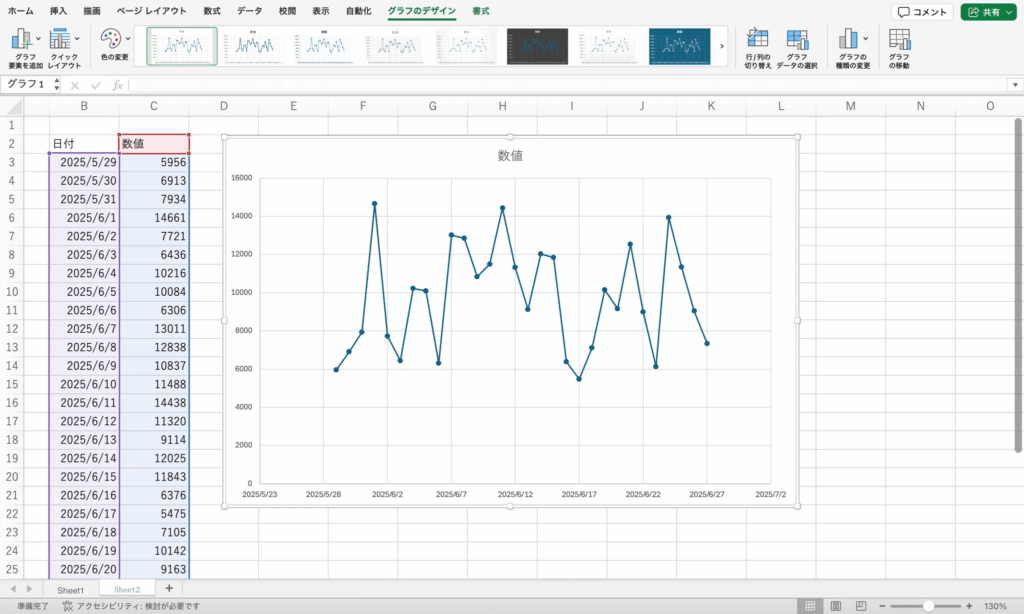
Task: Click the Name Box stepper arrows
Action: 57,84
